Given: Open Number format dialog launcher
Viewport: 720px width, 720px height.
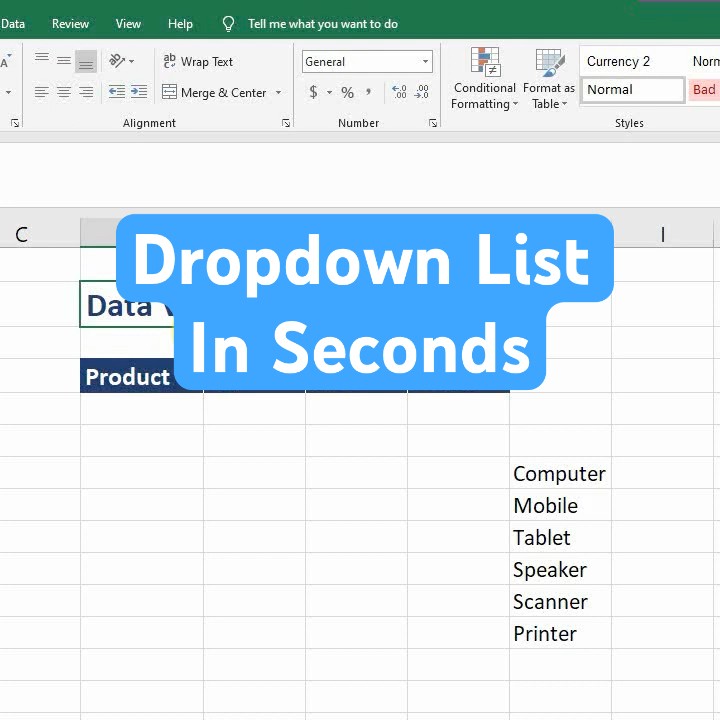Looking at the screenshot, I should [433, 123].
